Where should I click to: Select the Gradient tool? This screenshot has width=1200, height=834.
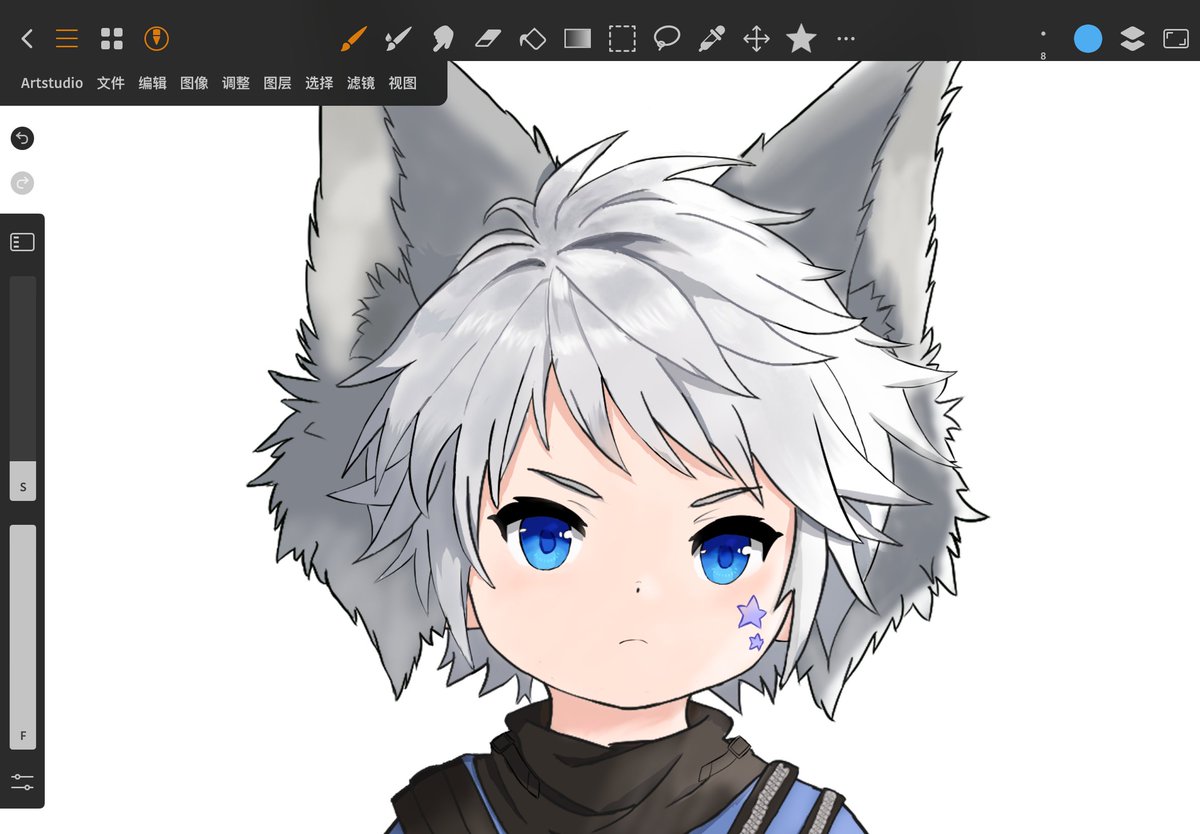tap(578, 39)
